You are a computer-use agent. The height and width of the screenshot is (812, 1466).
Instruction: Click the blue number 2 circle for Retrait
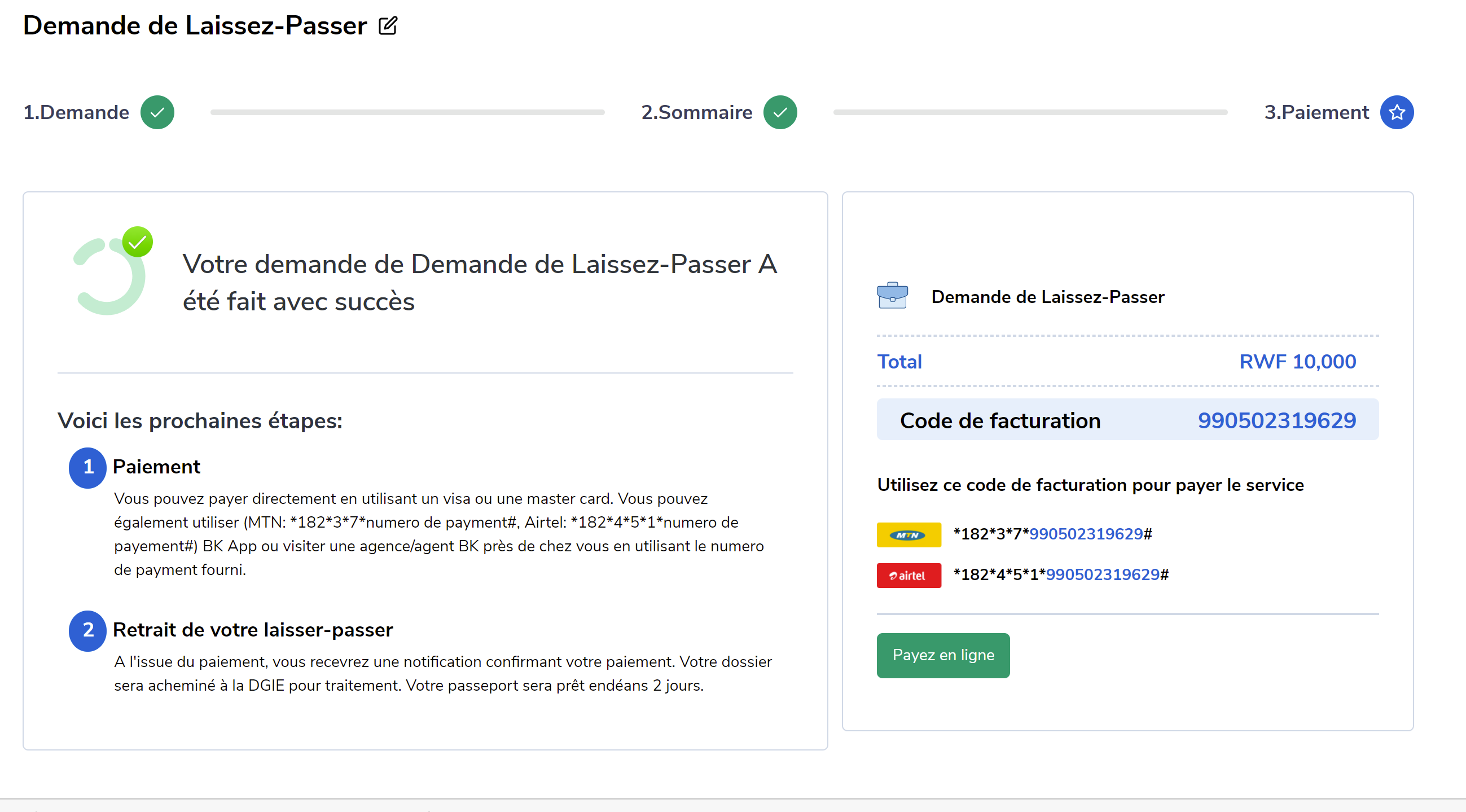pyautogui.click(x=87, y=630)
